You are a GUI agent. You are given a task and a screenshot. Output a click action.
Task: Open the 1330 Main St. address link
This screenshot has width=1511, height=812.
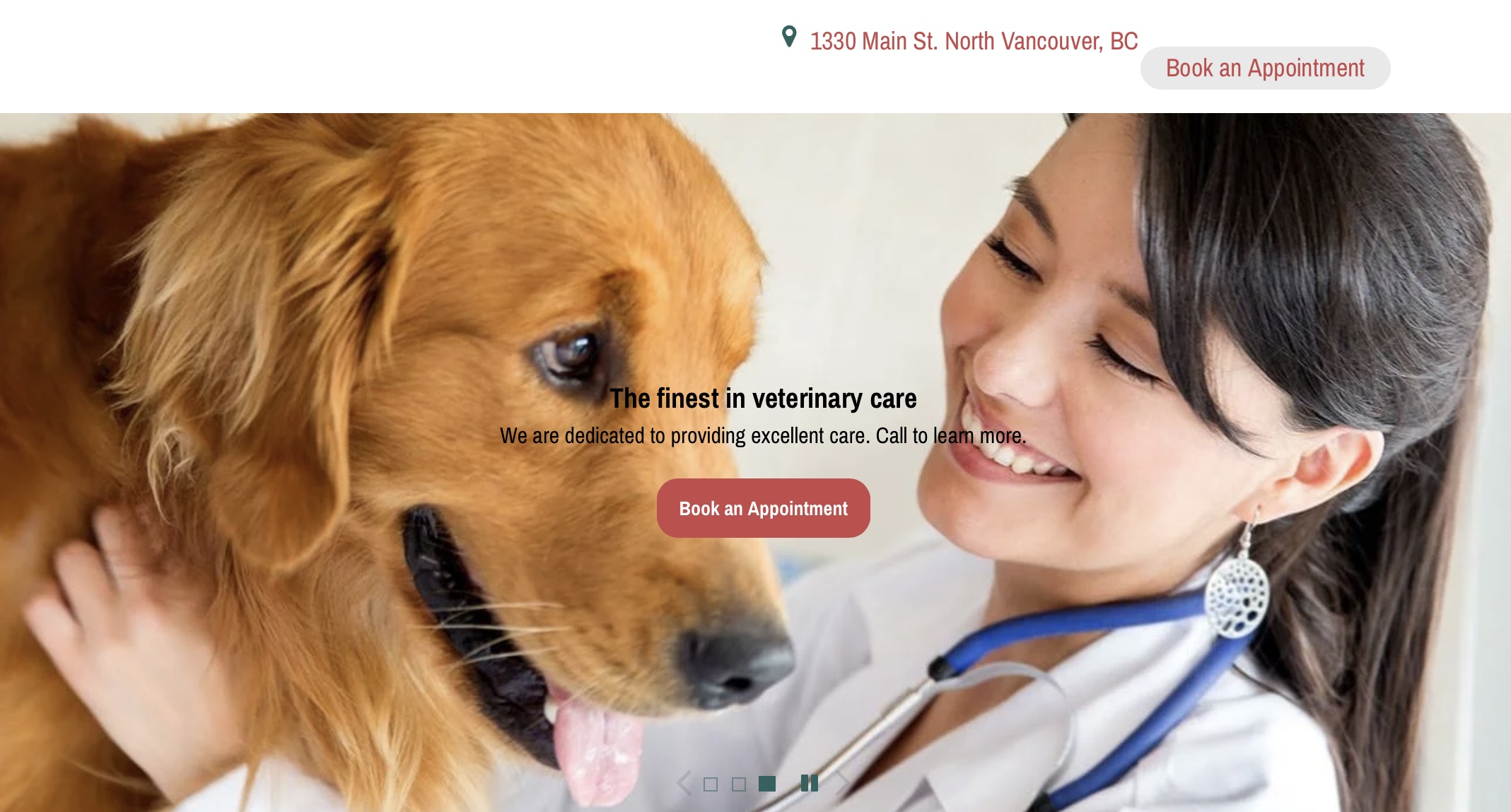974,41
